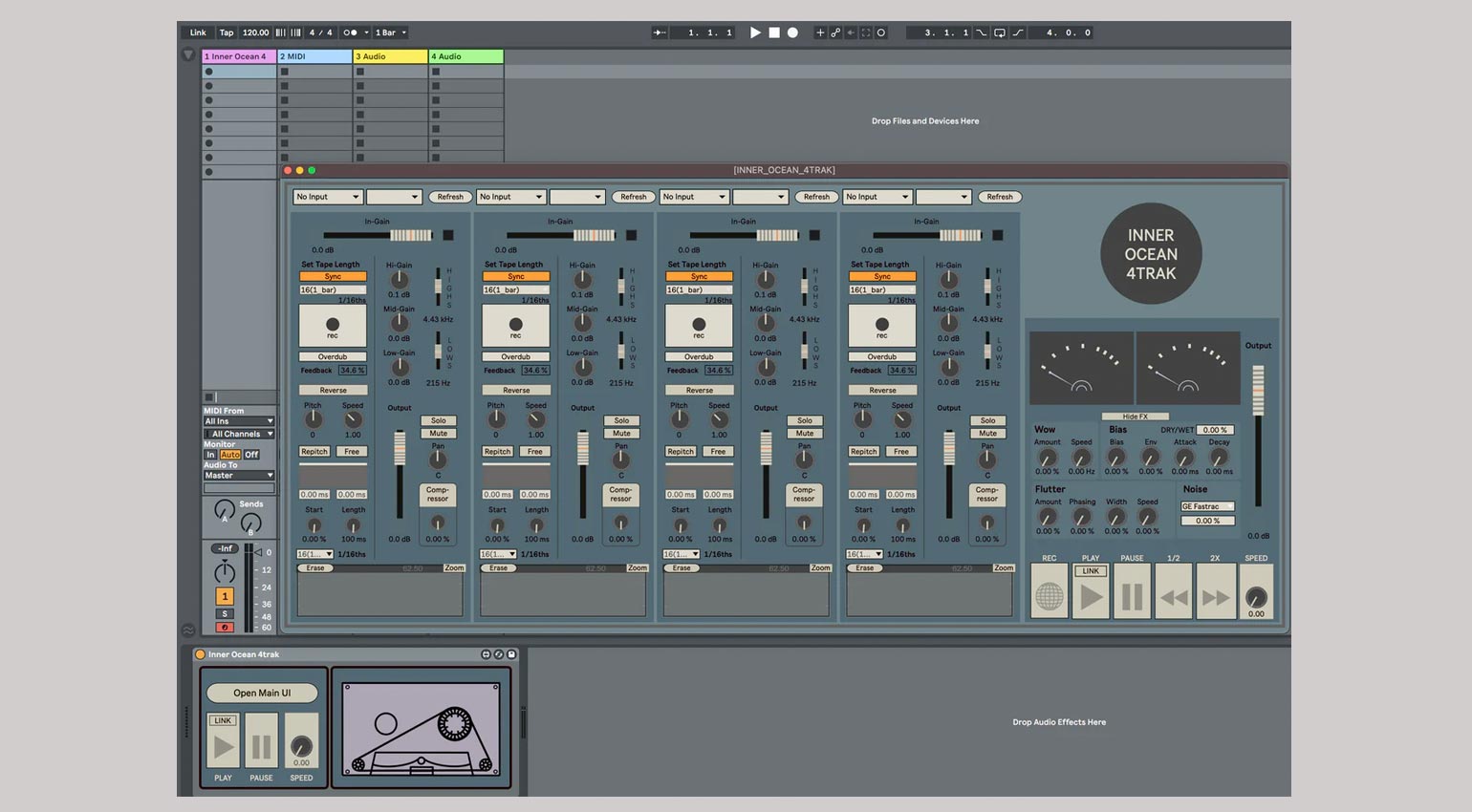Click the cassette tape image in device view
The width and height of the screenshot is (1472, 812).
[x=421, y=728]
